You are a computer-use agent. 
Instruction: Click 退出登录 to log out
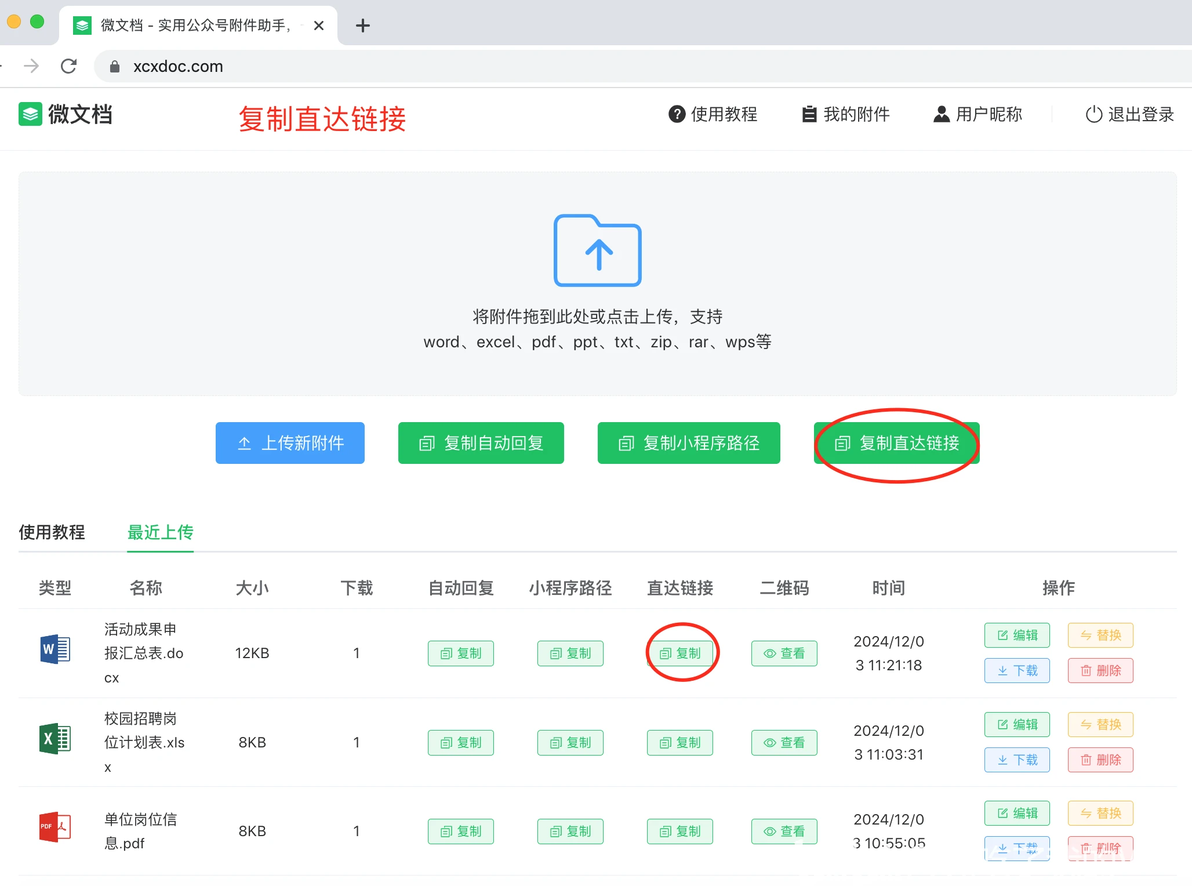click(1130, 114)
